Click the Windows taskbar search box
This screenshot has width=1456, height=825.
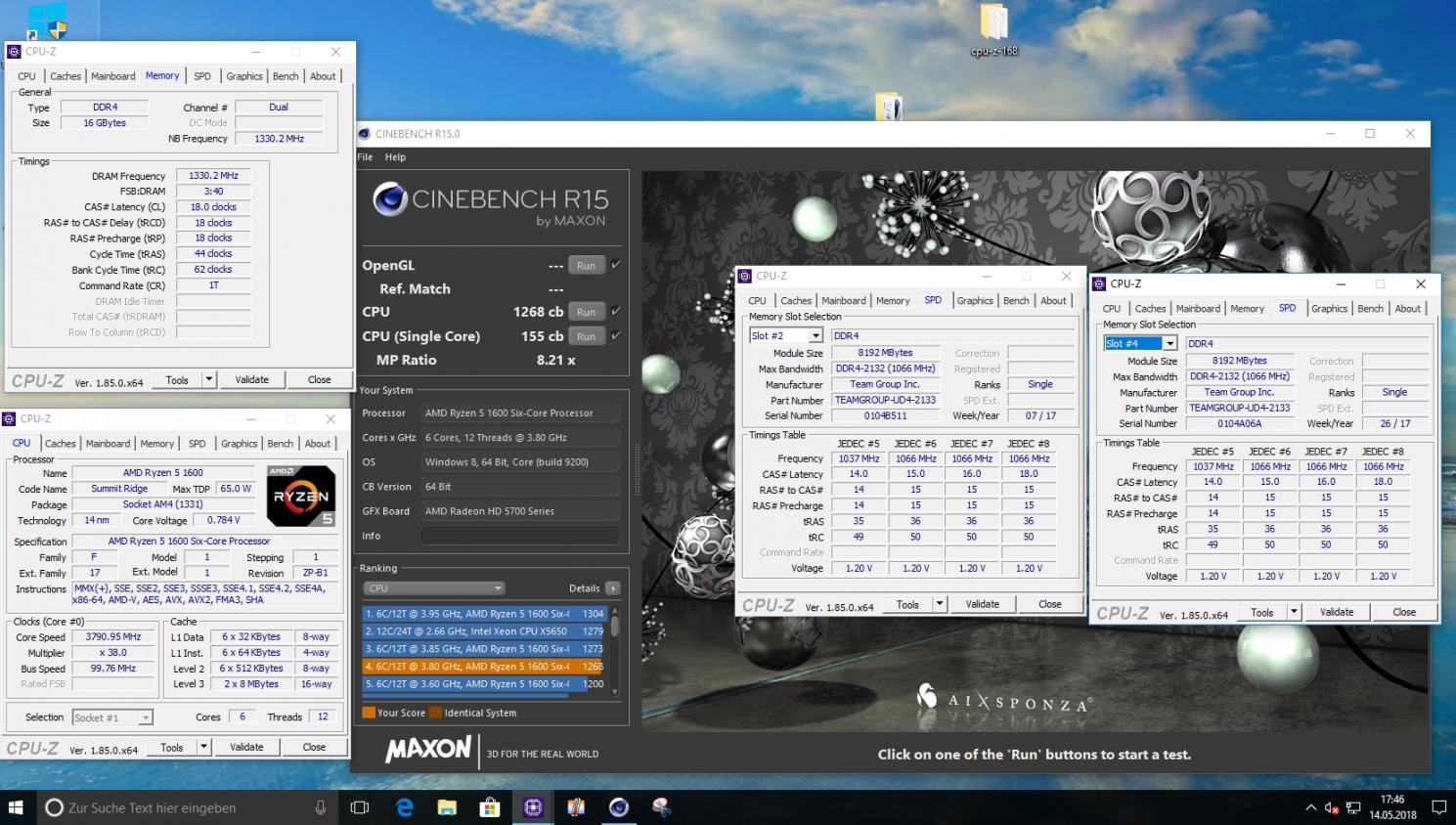(x=189, y=807)
